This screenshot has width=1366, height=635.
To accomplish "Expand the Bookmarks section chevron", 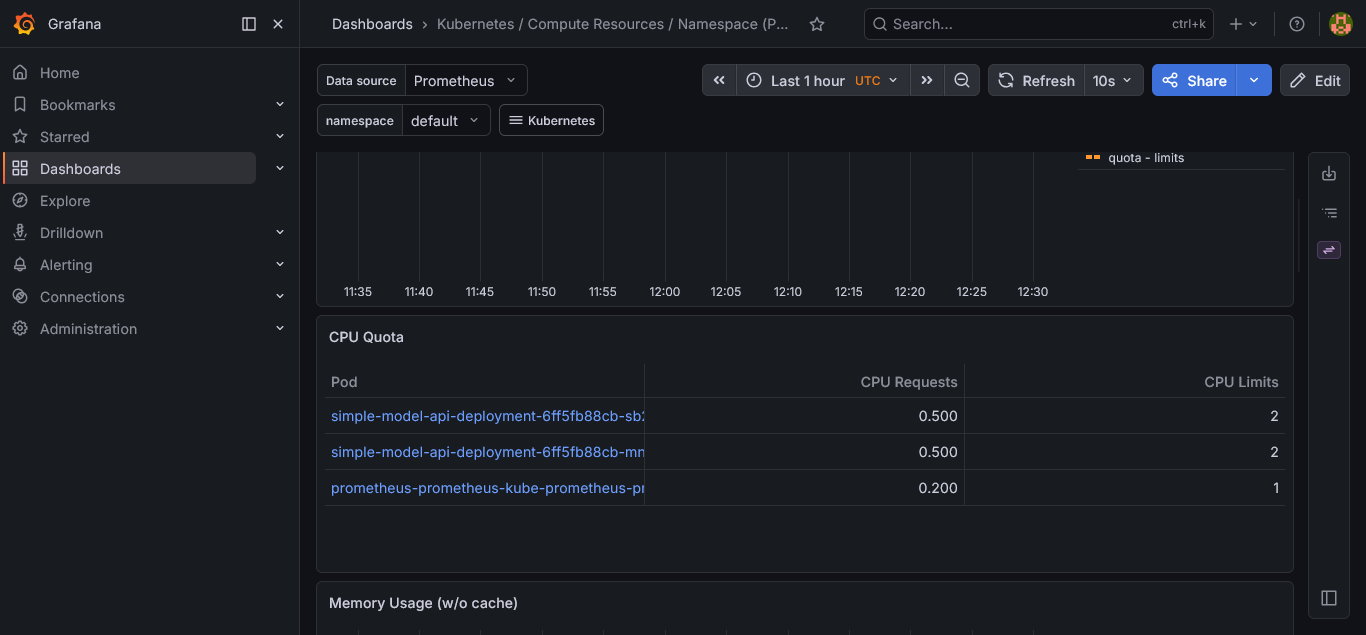I will pos(280,105).
